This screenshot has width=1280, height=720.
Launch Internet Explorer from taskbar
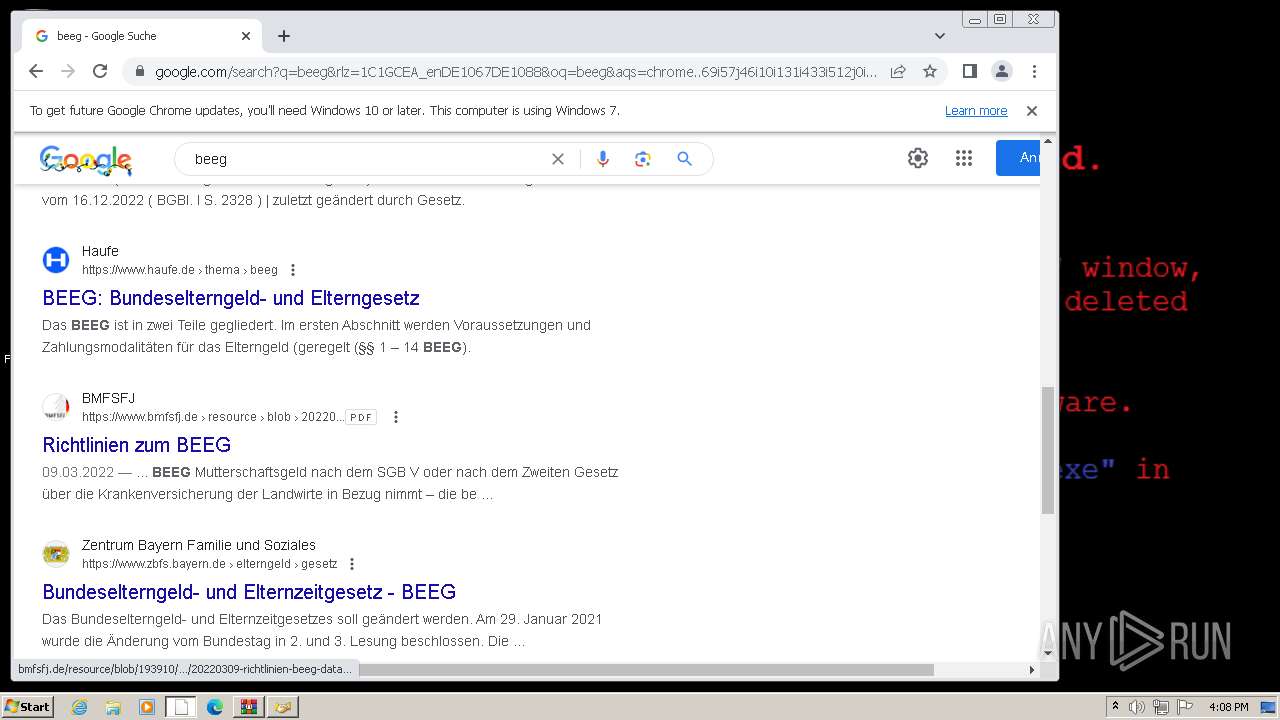tap(79, 707)
